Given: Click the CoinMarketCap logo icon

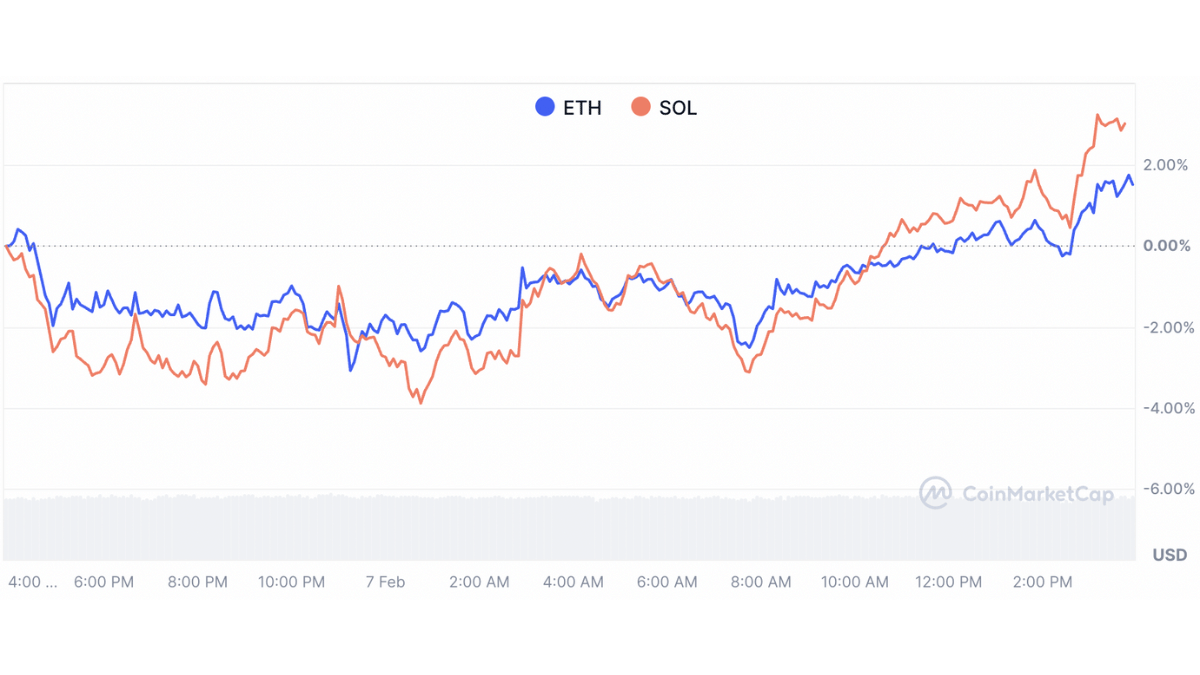Looking at the screenshot, I should click(x=936, y=492).
